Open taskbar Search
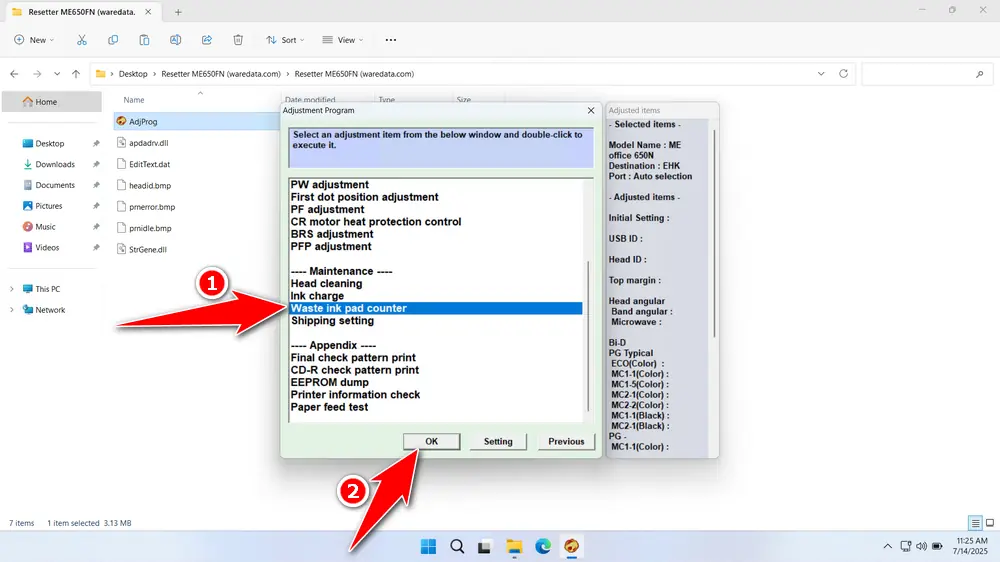Screen dimensions: 1000x562 tap(457, 546)
